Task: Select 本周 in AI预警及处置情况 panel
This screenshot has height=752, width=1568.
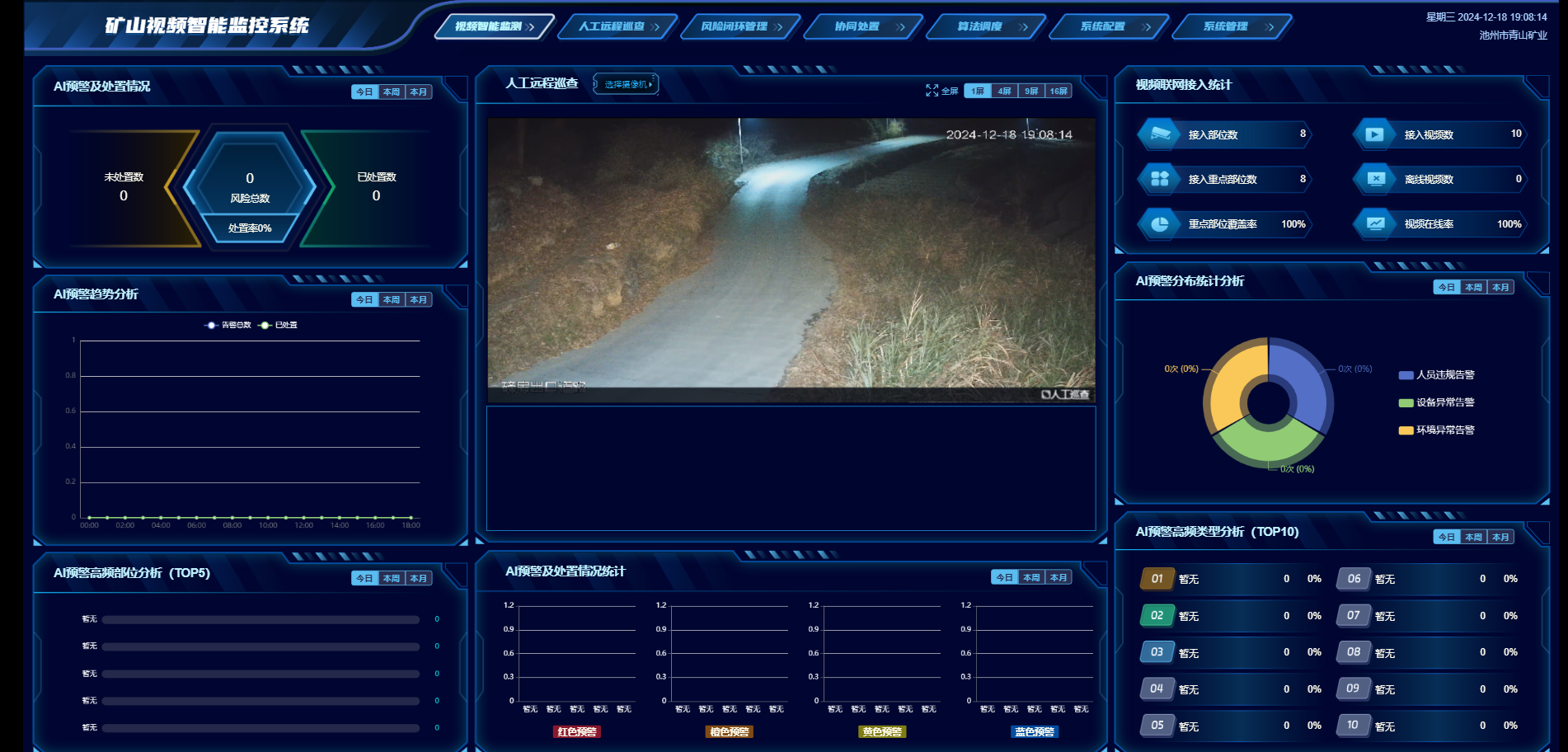Action: (x=392, y=92)
